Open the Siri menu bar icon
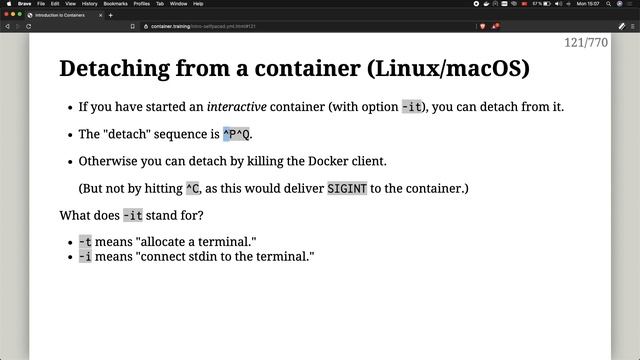640x360 pixels. (620, 4)
